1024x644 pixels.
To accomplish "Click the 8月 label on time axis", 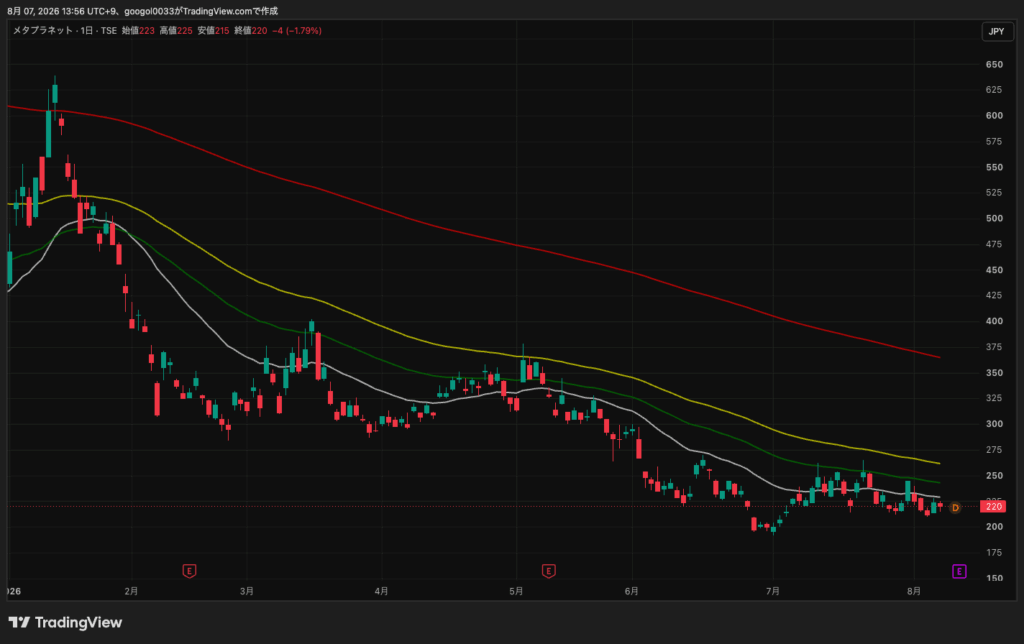I will click(914, 591).
